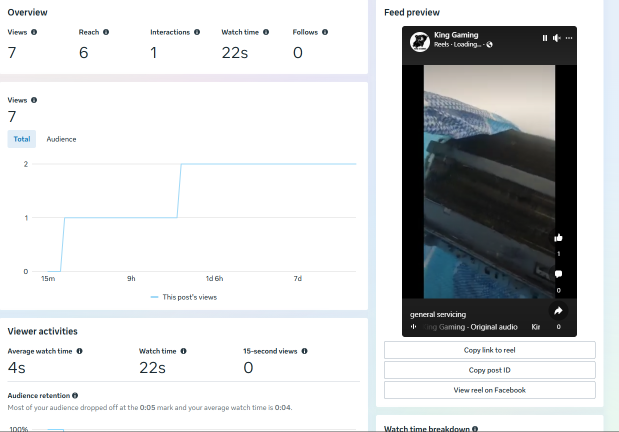Click the thumbs-up like icon on reel
The height and width of the screenshot is (432, 619).
(558, 238)
